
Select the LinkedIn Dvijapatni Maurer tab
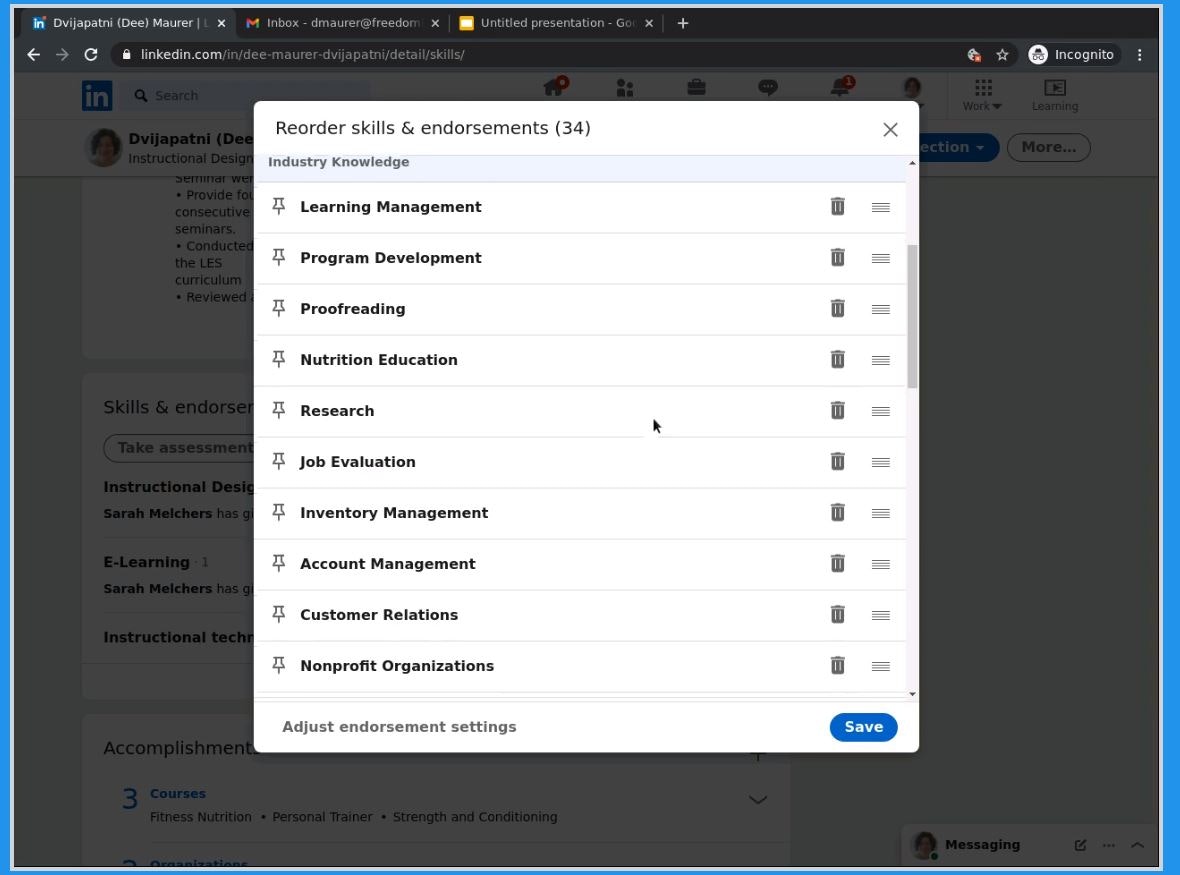pyautogui.click(x=129, y=23)
